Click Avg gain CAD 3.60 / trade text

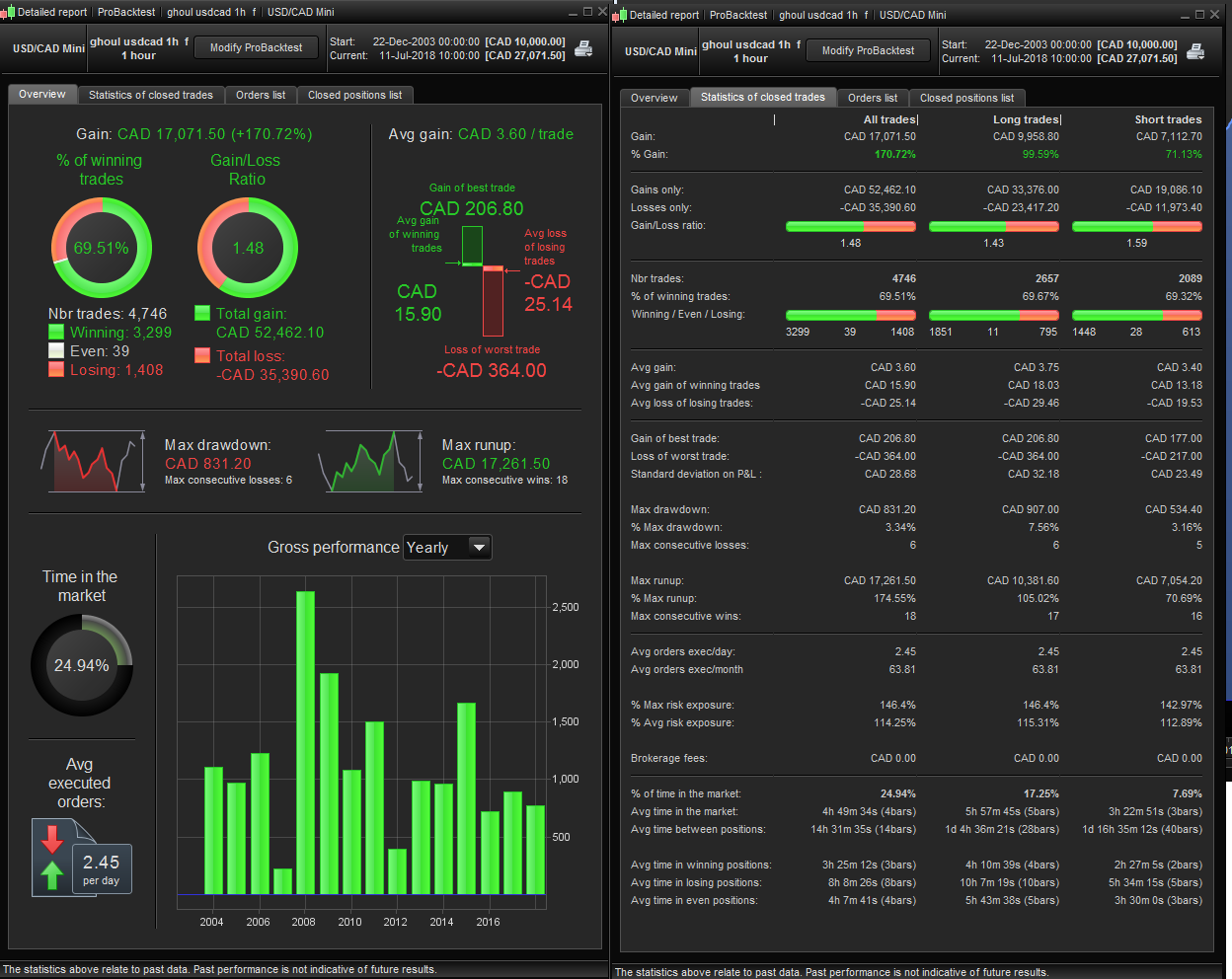point(481,134)
